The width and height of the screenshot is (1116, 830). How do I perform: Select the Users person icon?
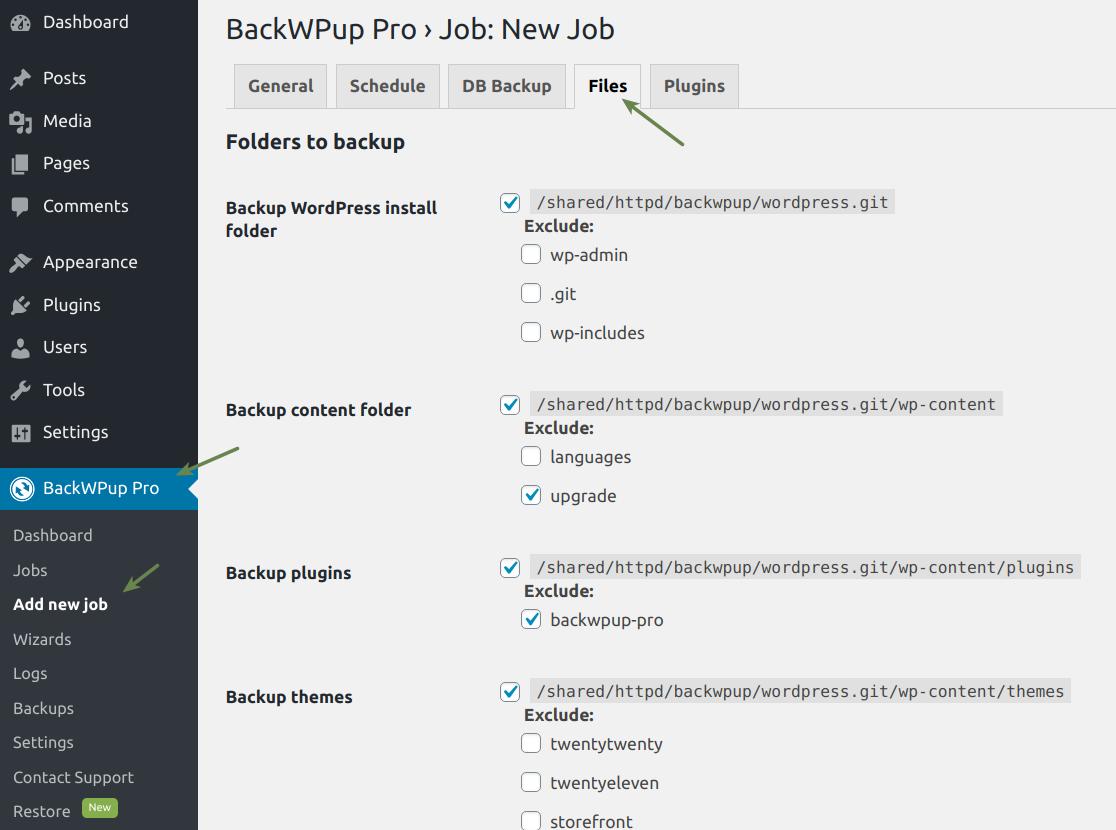pyautogui.click(x=22, y=348)
